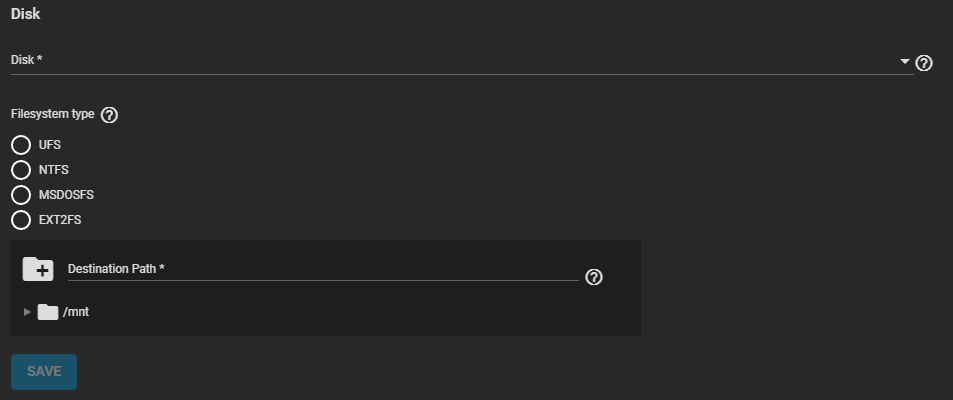This screenshot has height=400, width=953.
Task: Open the Disk dropdown arrow
Action: (906, 62)
